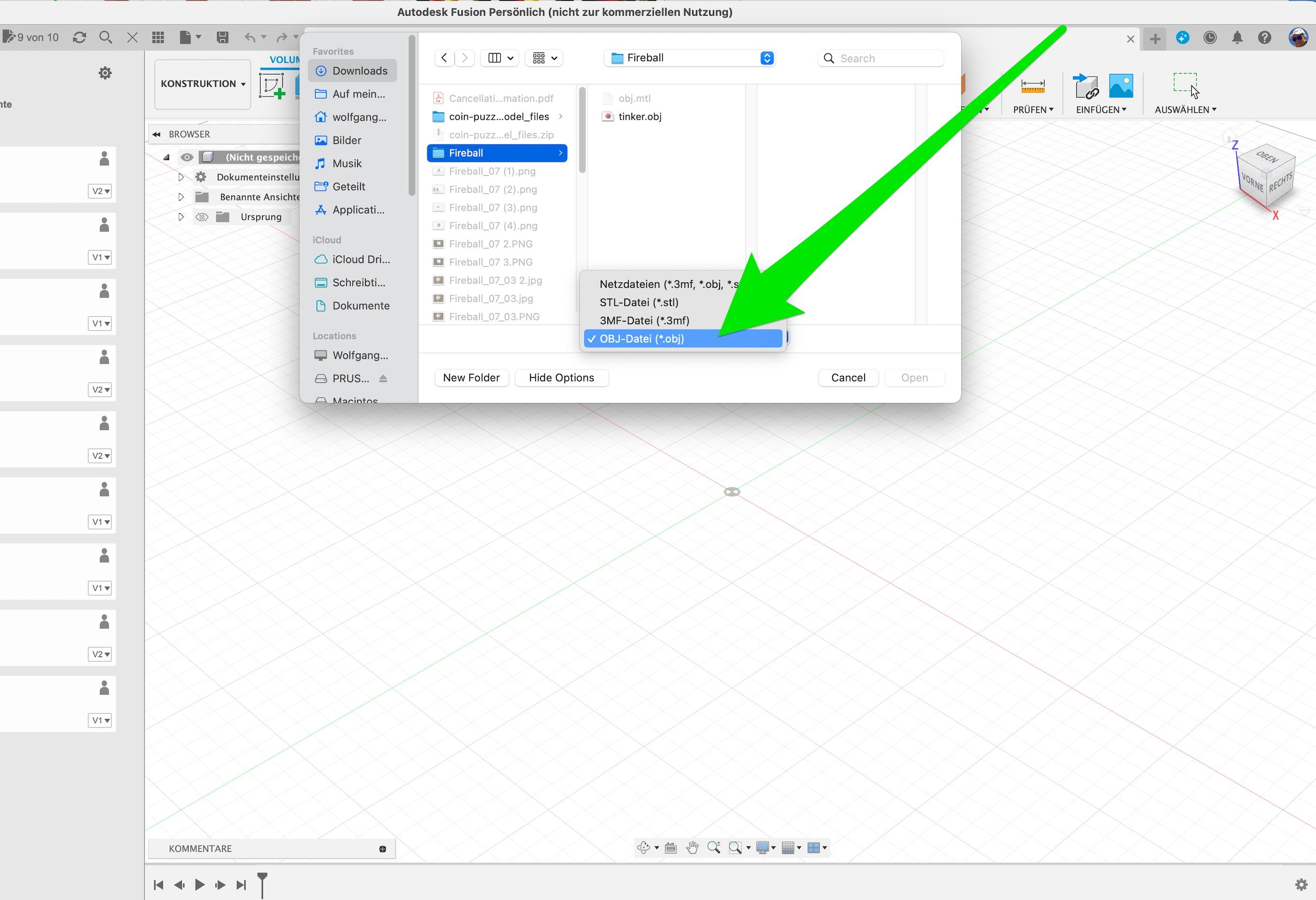Select iCloud Drive in sidebar

(353, 260)
